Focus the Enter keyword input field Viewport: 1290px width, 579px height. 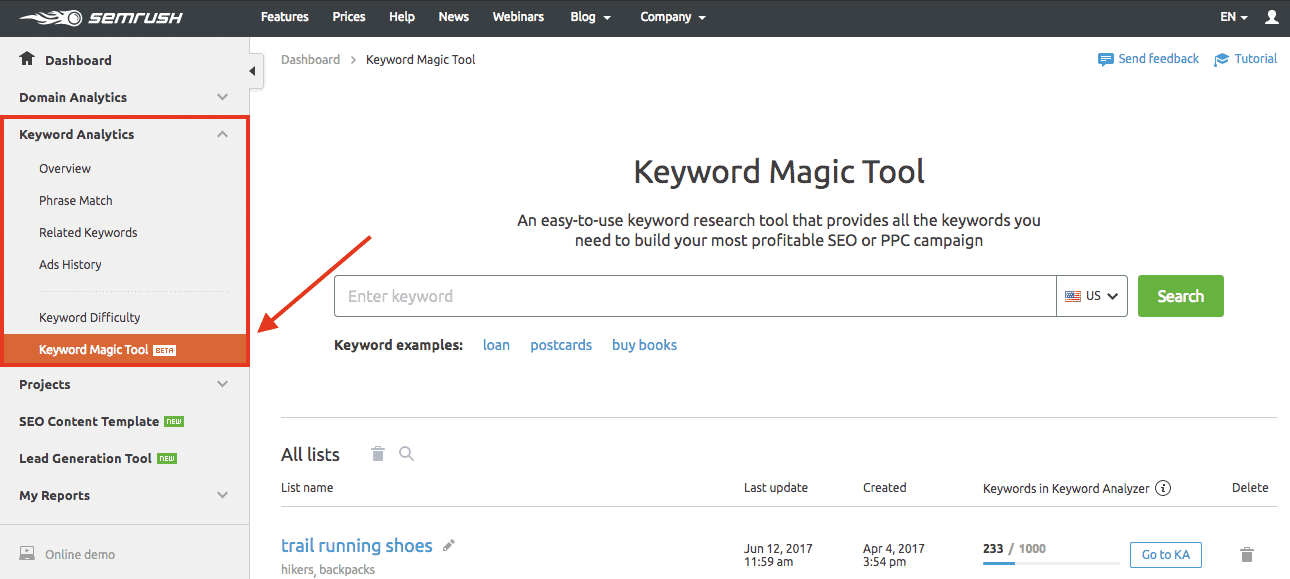tap(695, 296)
